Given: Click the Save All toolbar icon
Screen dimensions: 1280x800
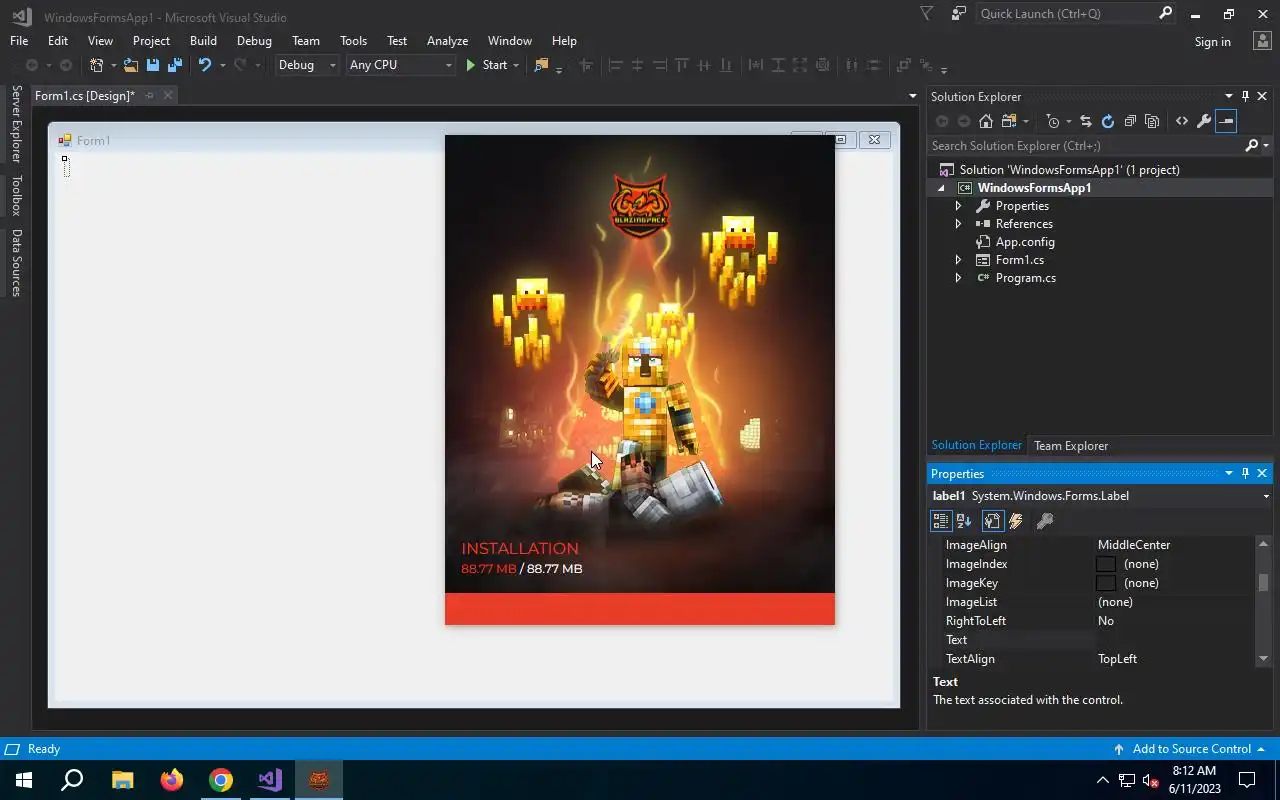Looking at the screenshot, I should (x=175, y=65).
